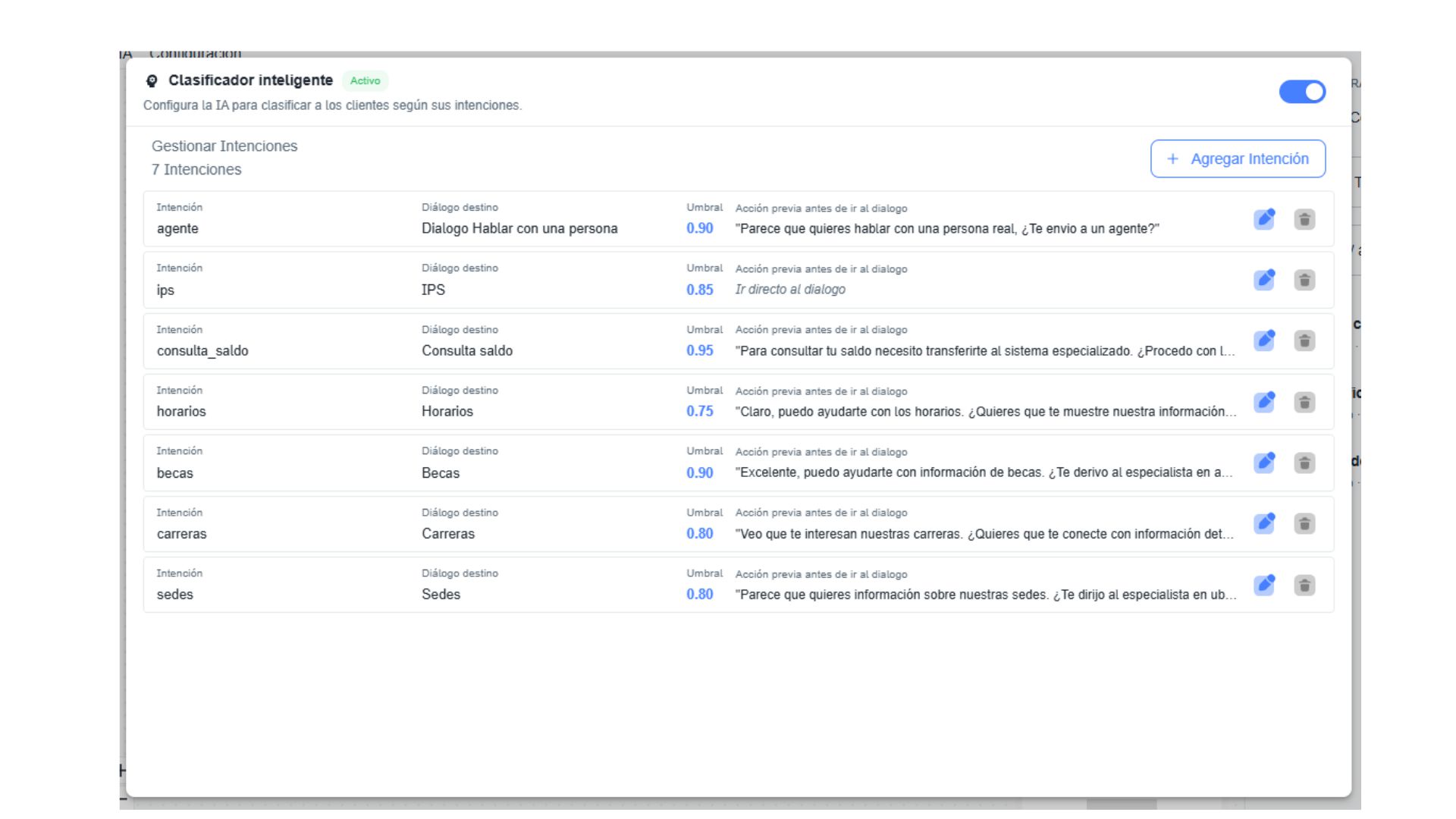This screenshot has width=1456, height=819.
Task: Click the 0.95 umbral value for consulta_saldo
Action: point(699,350)
